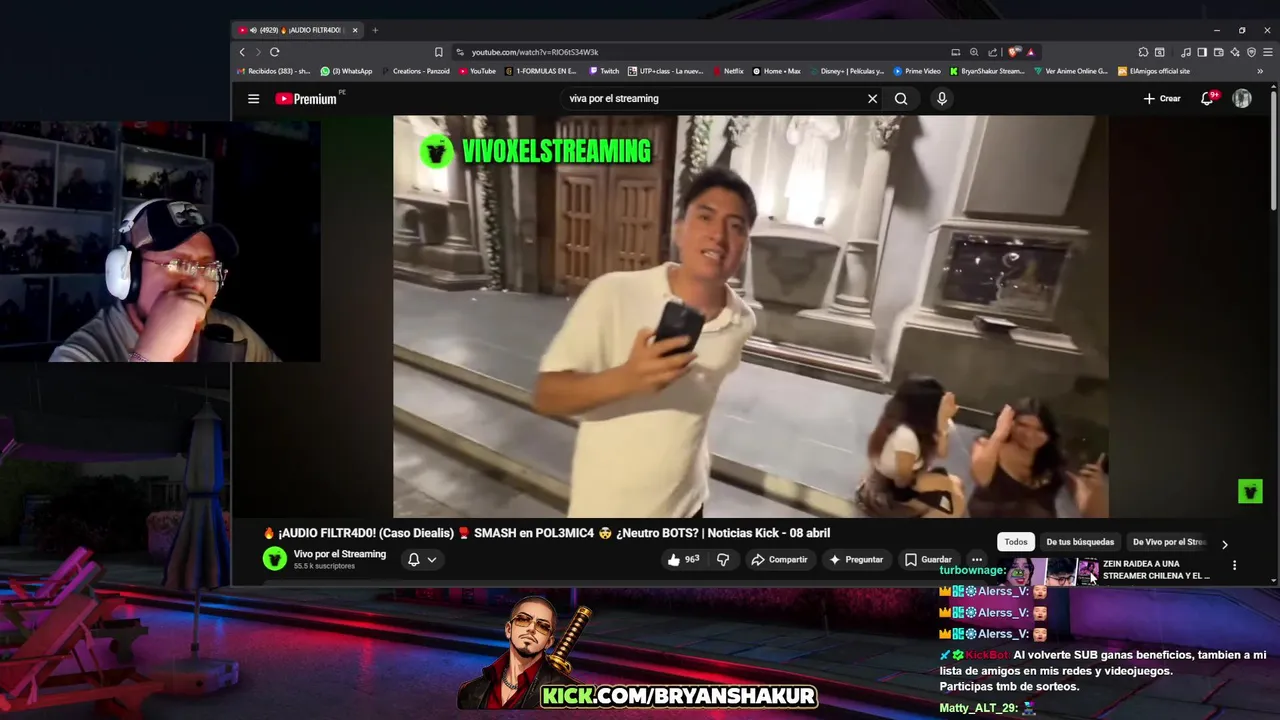Clear the YouTube search text
The image size is (1280, 720).
[872, 99]
